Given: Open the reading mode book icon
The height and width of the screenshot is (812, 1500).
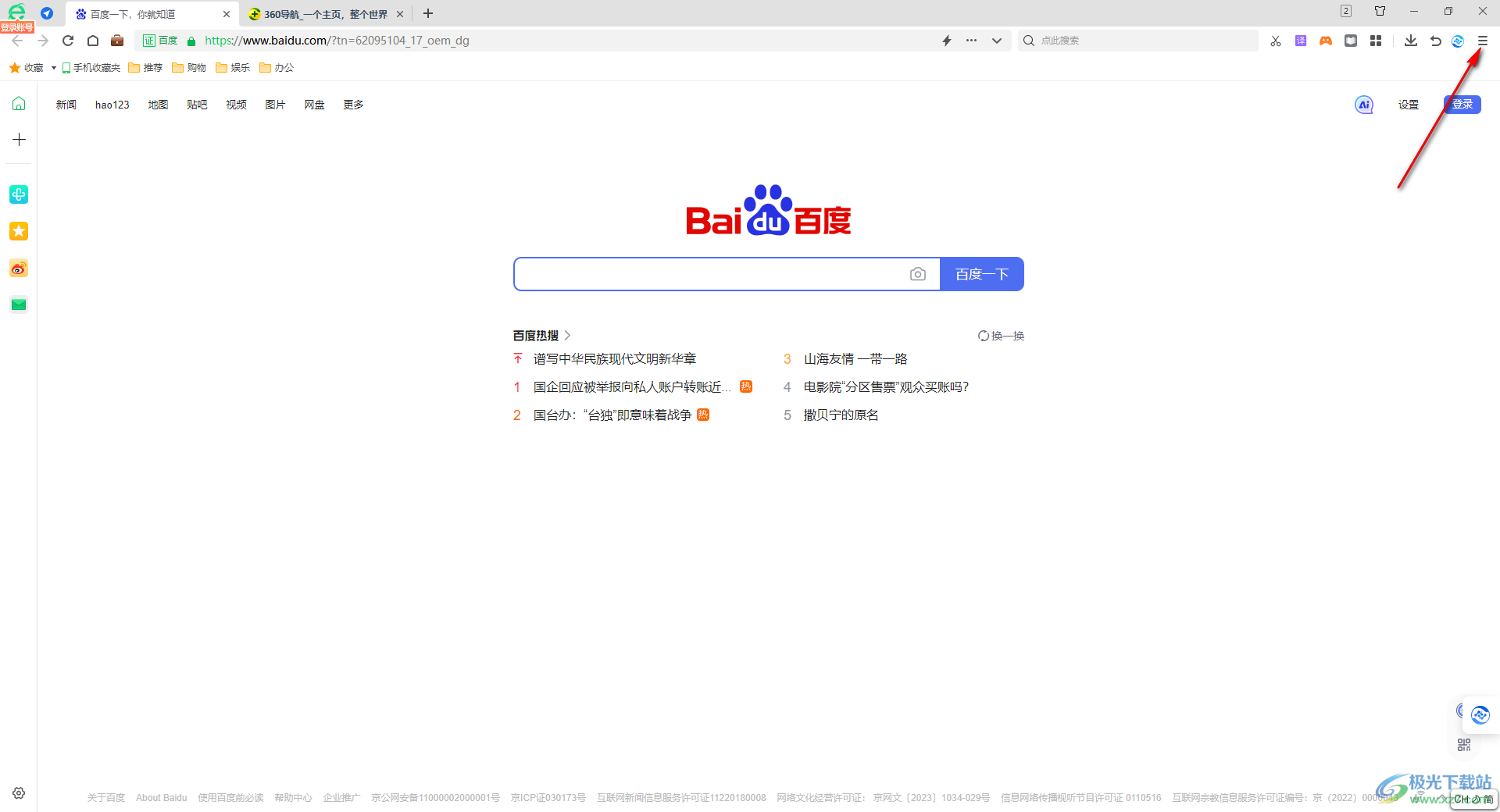Looking at the screenshot, I should (x=1351, y=41).
